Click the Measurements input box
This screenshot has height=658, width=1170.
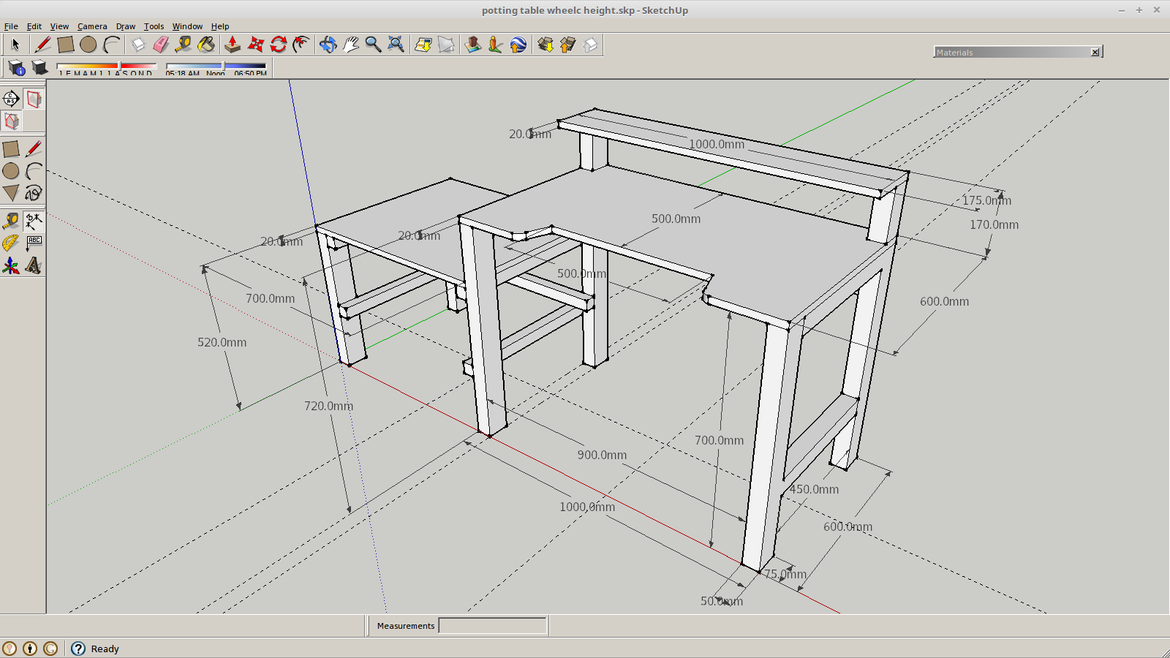[492, 626]
